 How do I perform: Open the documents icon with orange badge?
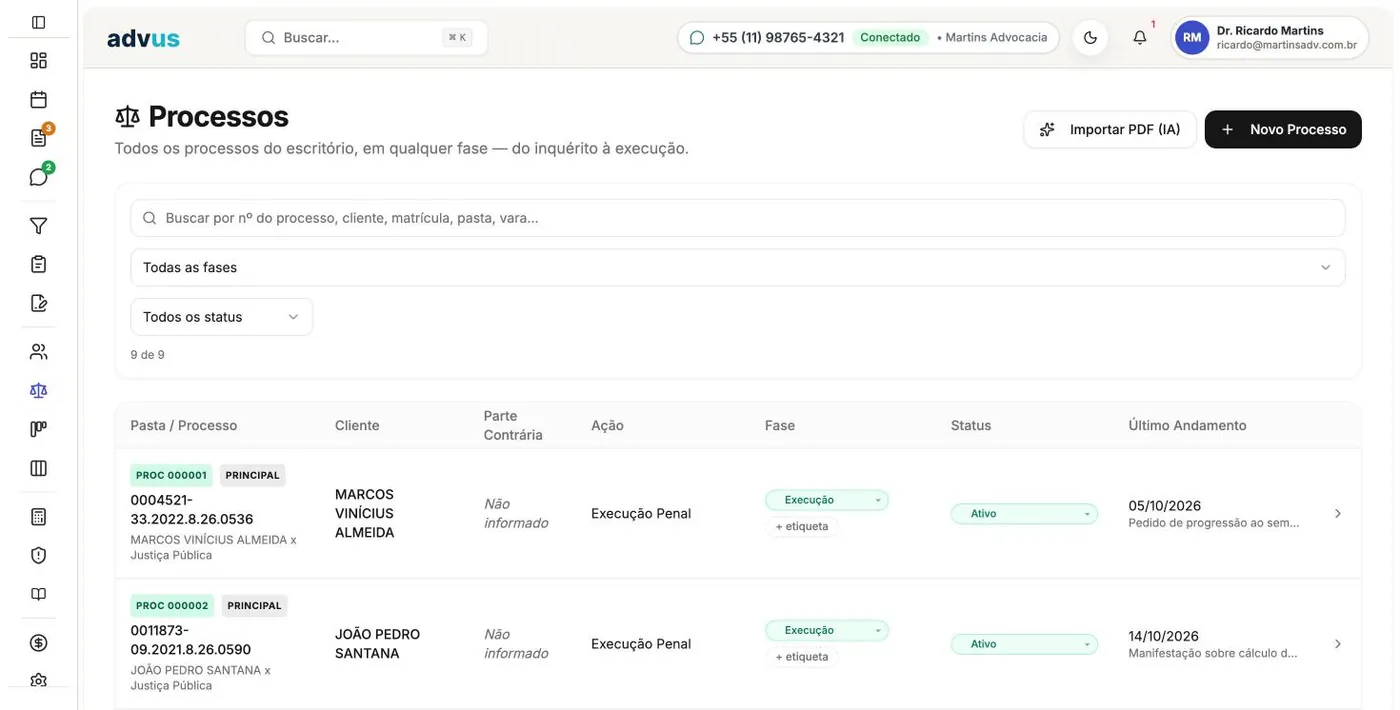tap(39, 138)
